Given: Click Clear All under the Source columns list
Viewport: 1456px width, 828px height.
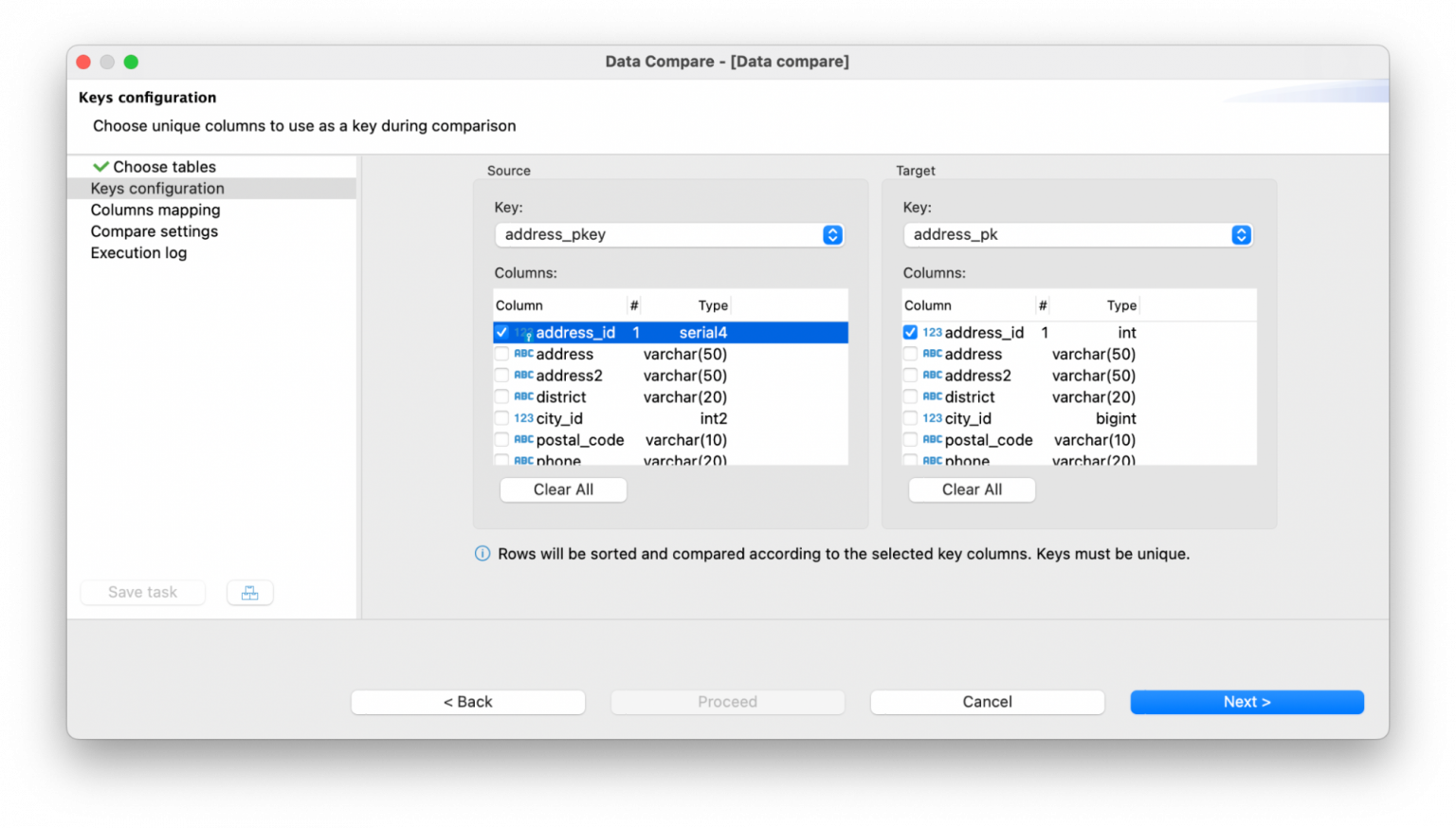Looking at the screenshot, I should click(563, 489).
